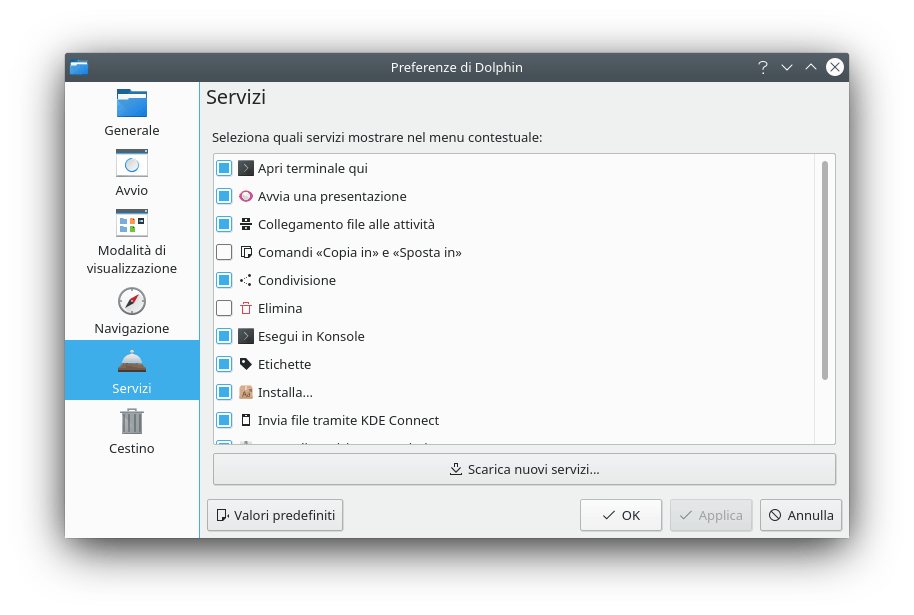Screen dimensions: 914x615
Task: Open the Generale settings section
Action: click(x=131, y=112)
